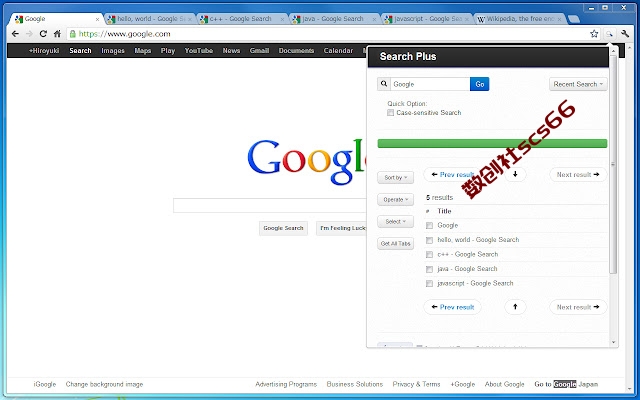
Task: Go back with the browser back arrow
Action: pos(15,34)
